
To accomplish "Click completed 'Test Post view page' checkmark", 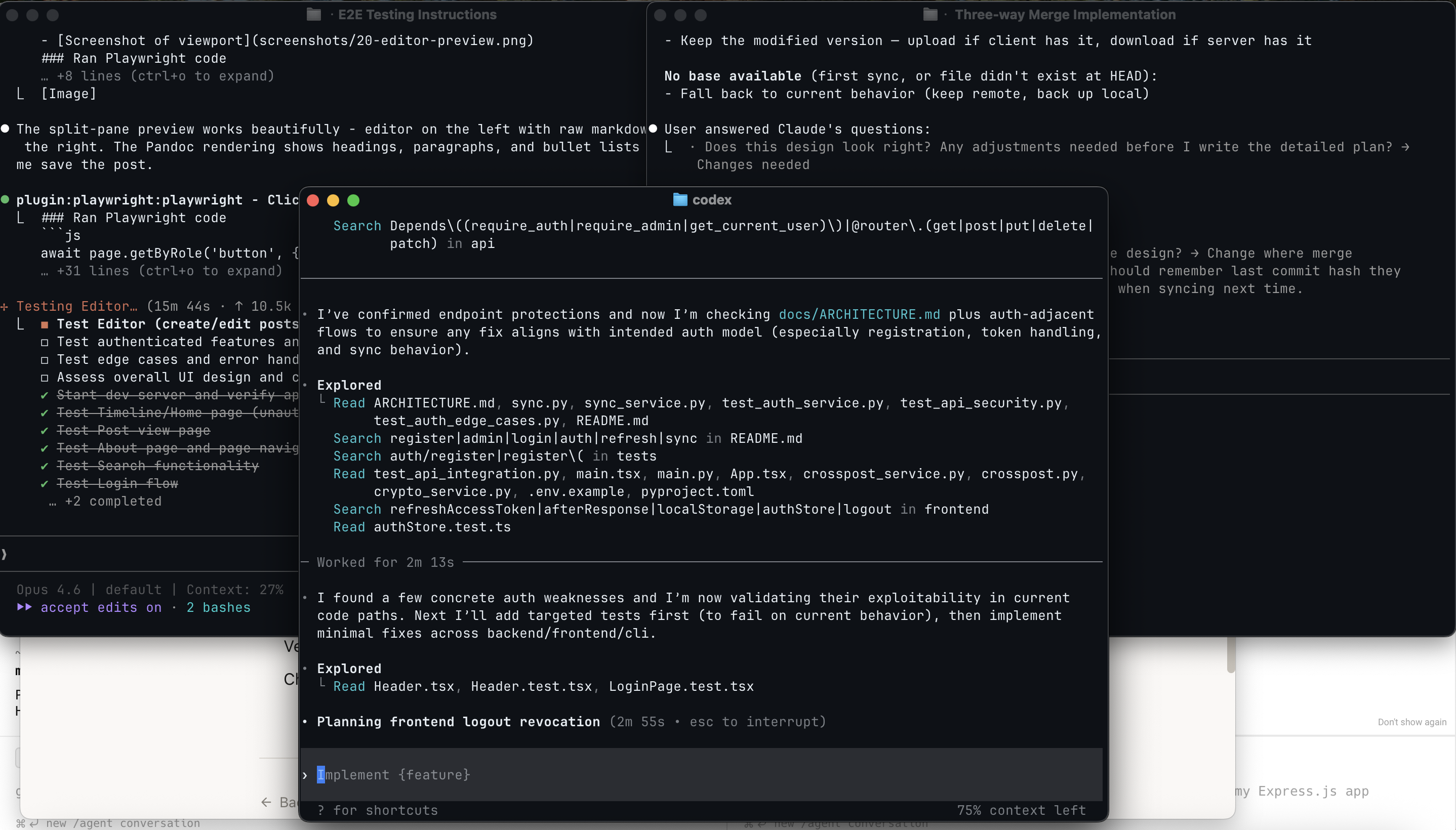I will (x=45, y=430).
